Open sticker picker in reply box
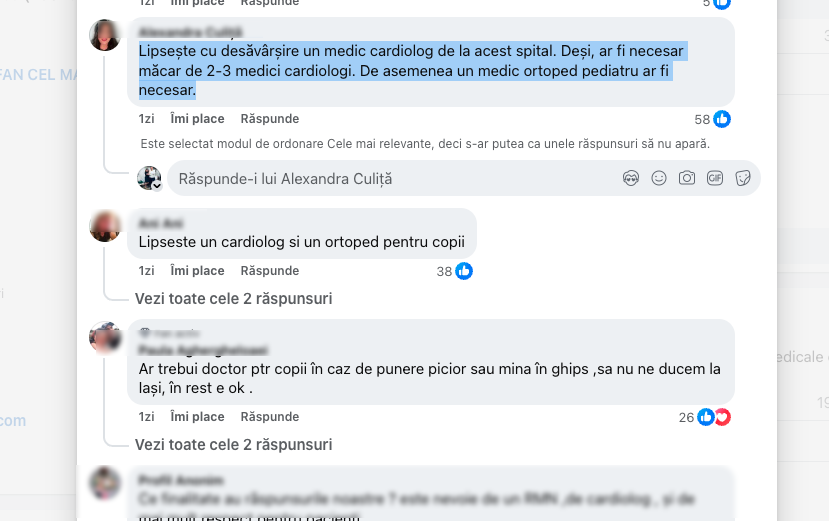829x521 pixels. click(x=743, y=178)
